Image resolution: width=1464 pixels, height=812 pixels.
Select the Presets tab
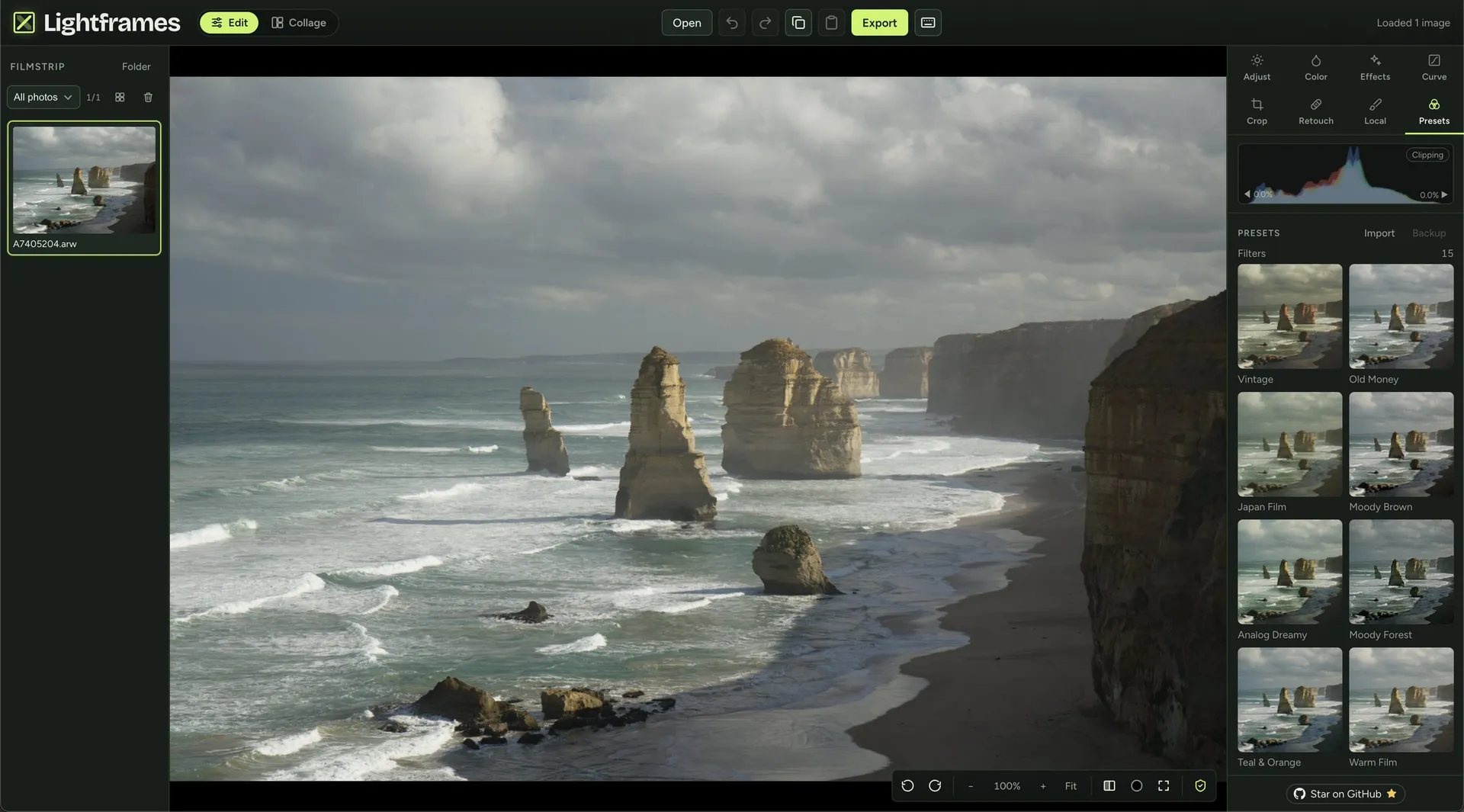1434,111
